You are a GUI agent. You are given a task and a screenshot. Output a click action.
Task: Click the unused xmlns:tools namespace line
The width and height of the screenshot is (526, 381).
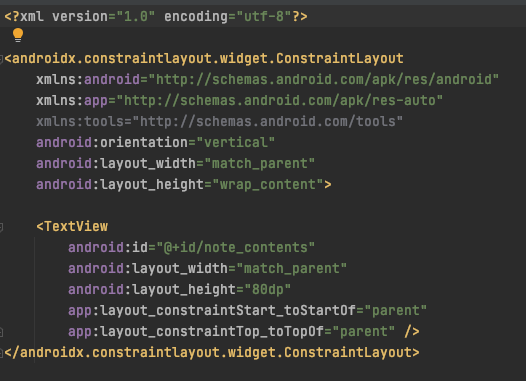click(x=219, y=121)
